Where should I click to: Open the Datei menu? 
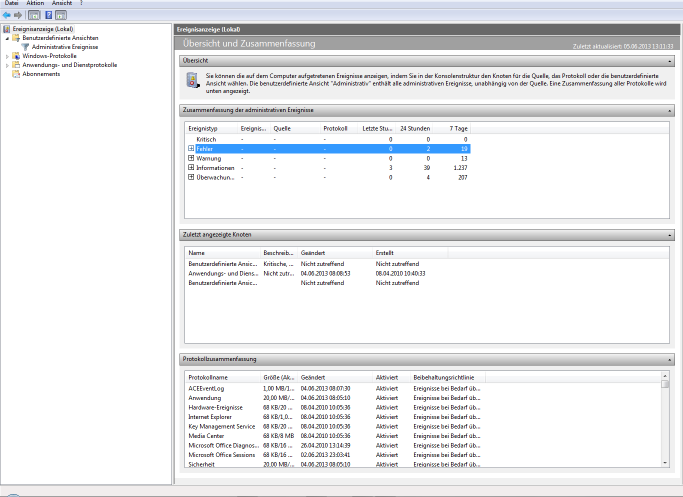point(11,3)
